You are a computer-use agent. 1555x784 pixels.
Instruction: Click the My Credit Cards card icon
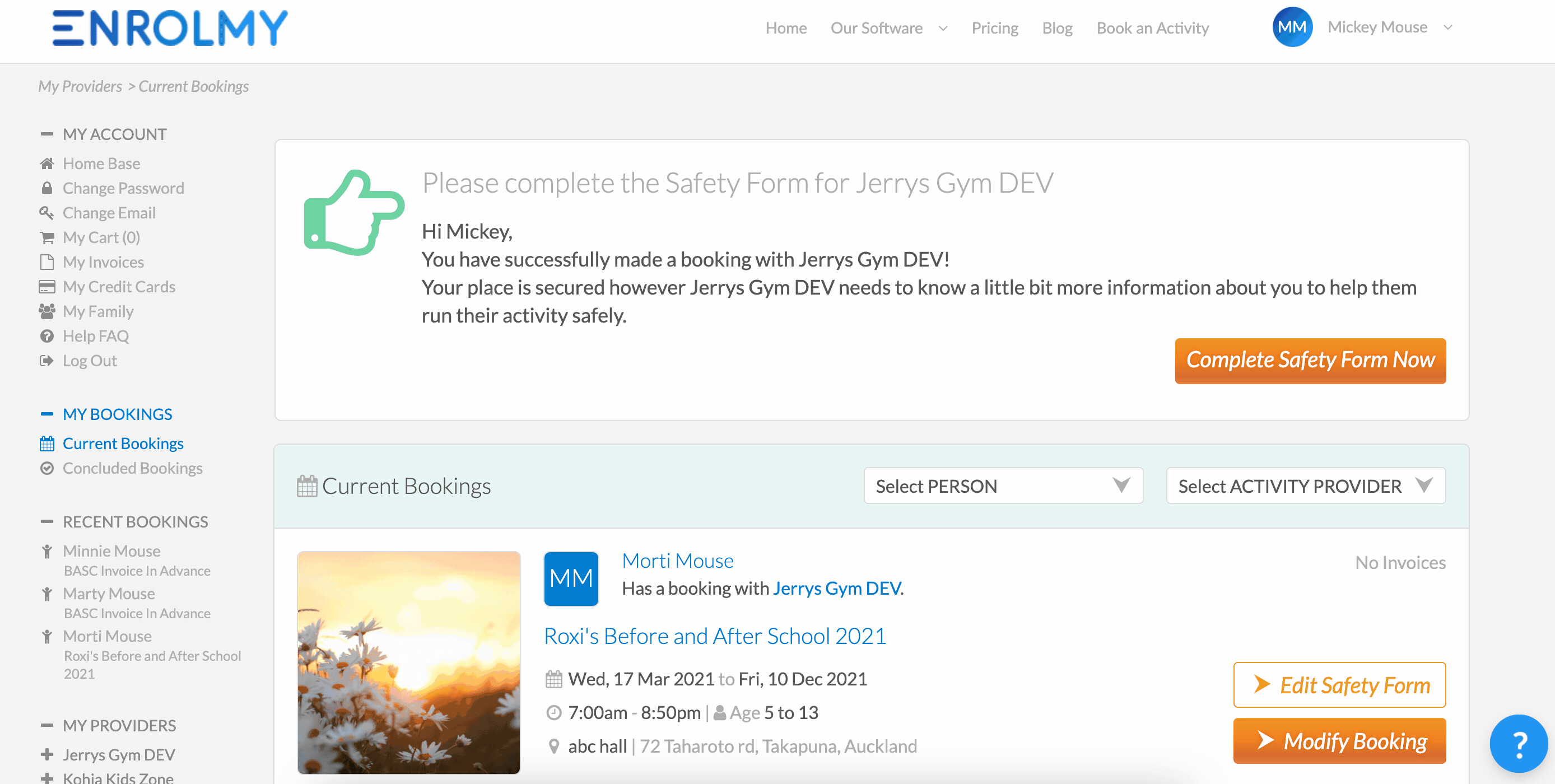46,287
